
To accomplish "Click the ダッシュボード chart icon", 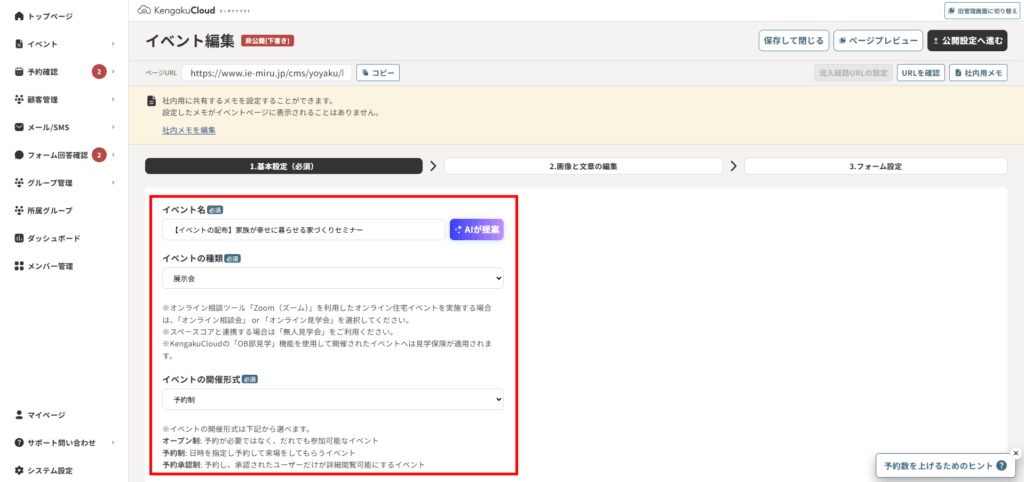I will tap(19, 239).
